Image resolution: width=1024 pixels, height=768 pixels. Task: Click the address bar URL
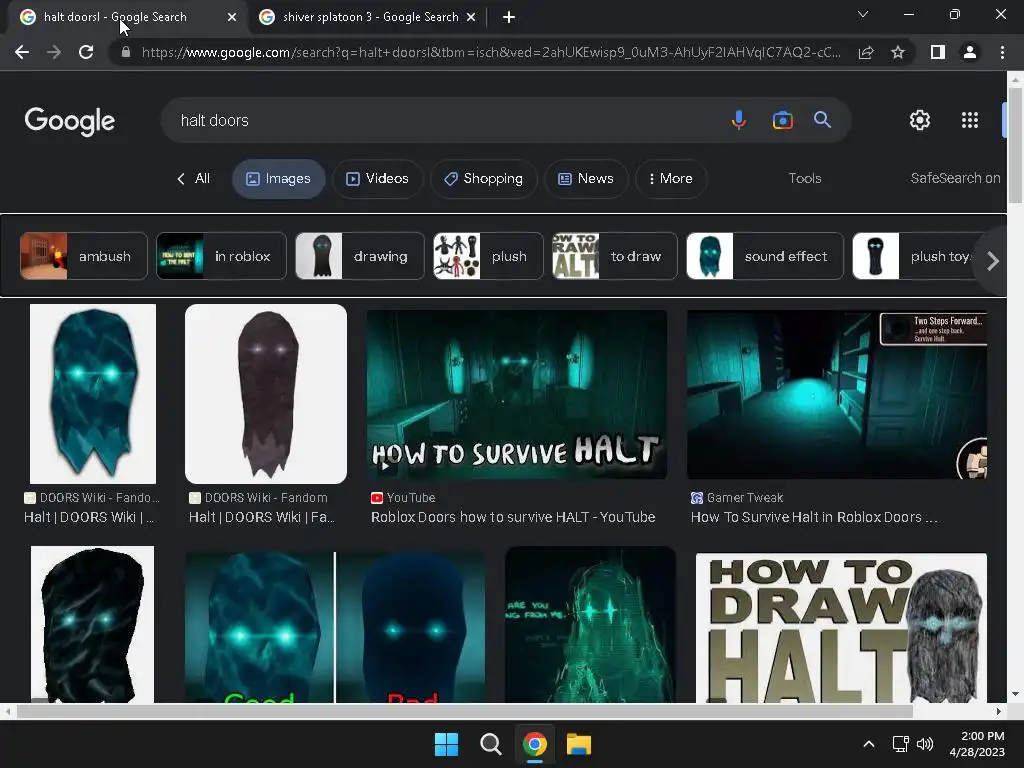pyautogui.click(x=491, y=52)
